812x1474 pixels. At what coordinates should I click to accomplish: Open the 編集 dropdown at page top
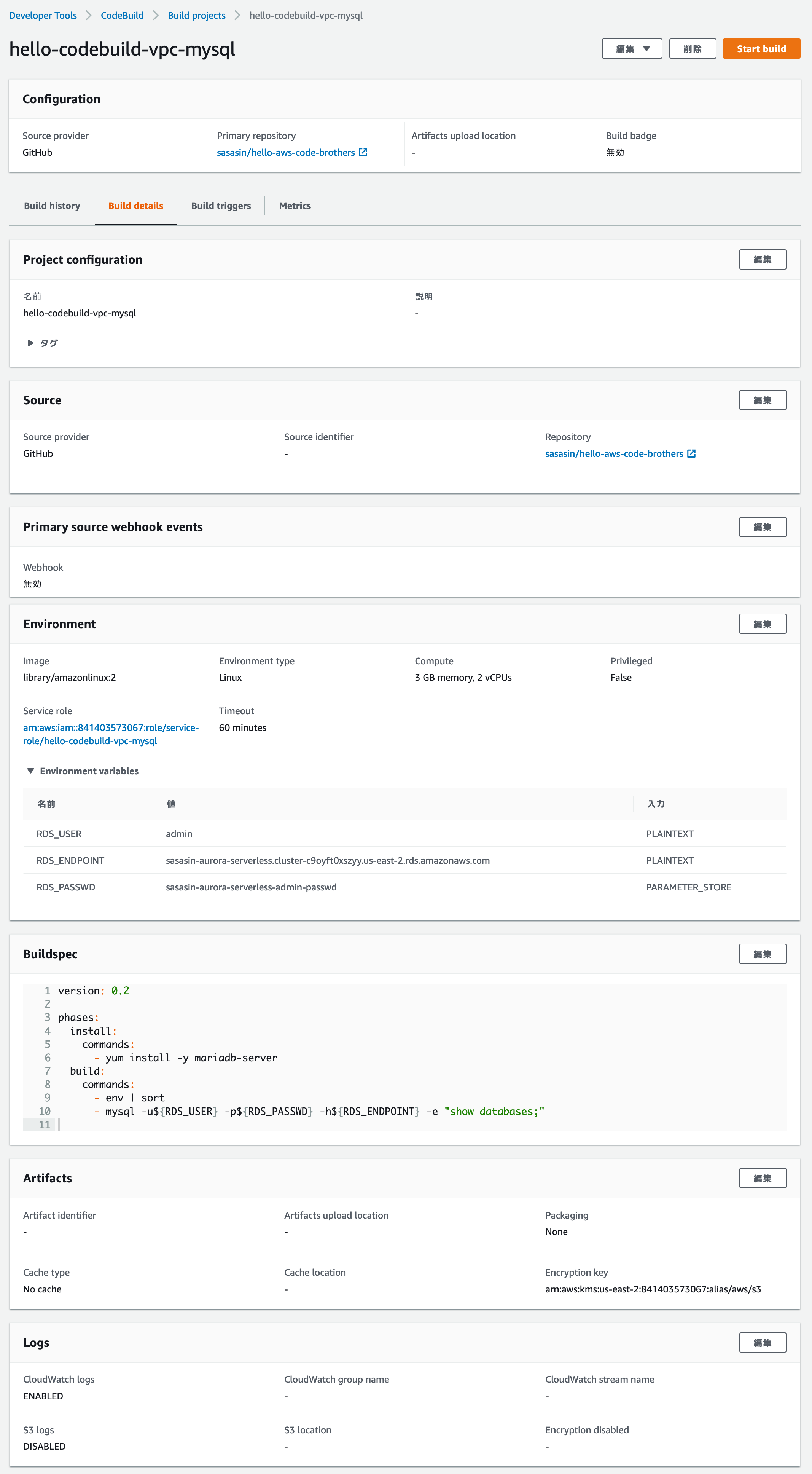[x=632, y=49]
